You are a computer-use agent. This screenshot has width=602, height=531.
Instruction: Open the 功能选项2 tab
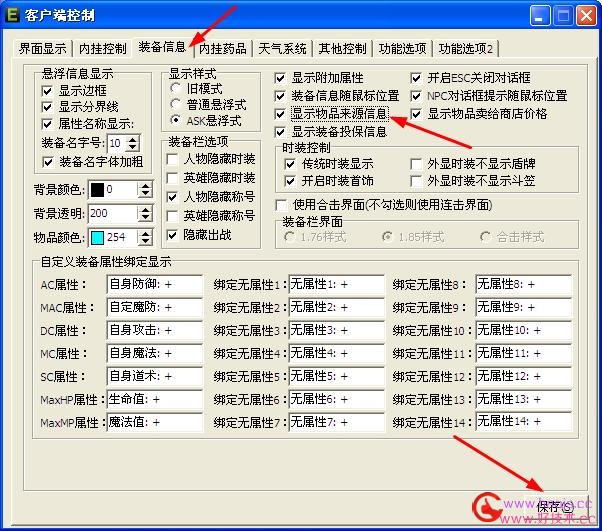coord(466,49)
